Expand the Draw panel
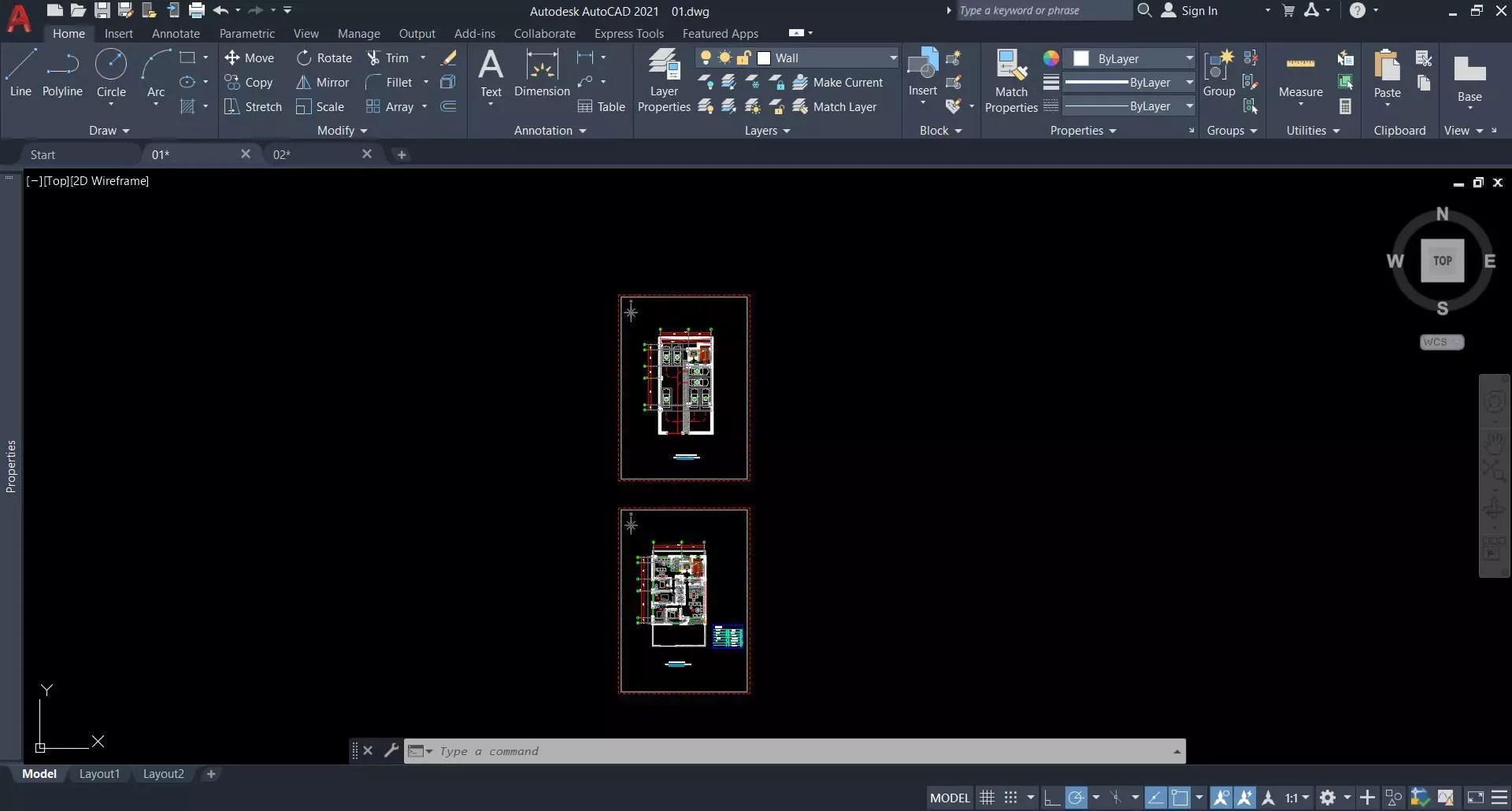The width and height of the screenshot is (1512, 811). point(109,130)
